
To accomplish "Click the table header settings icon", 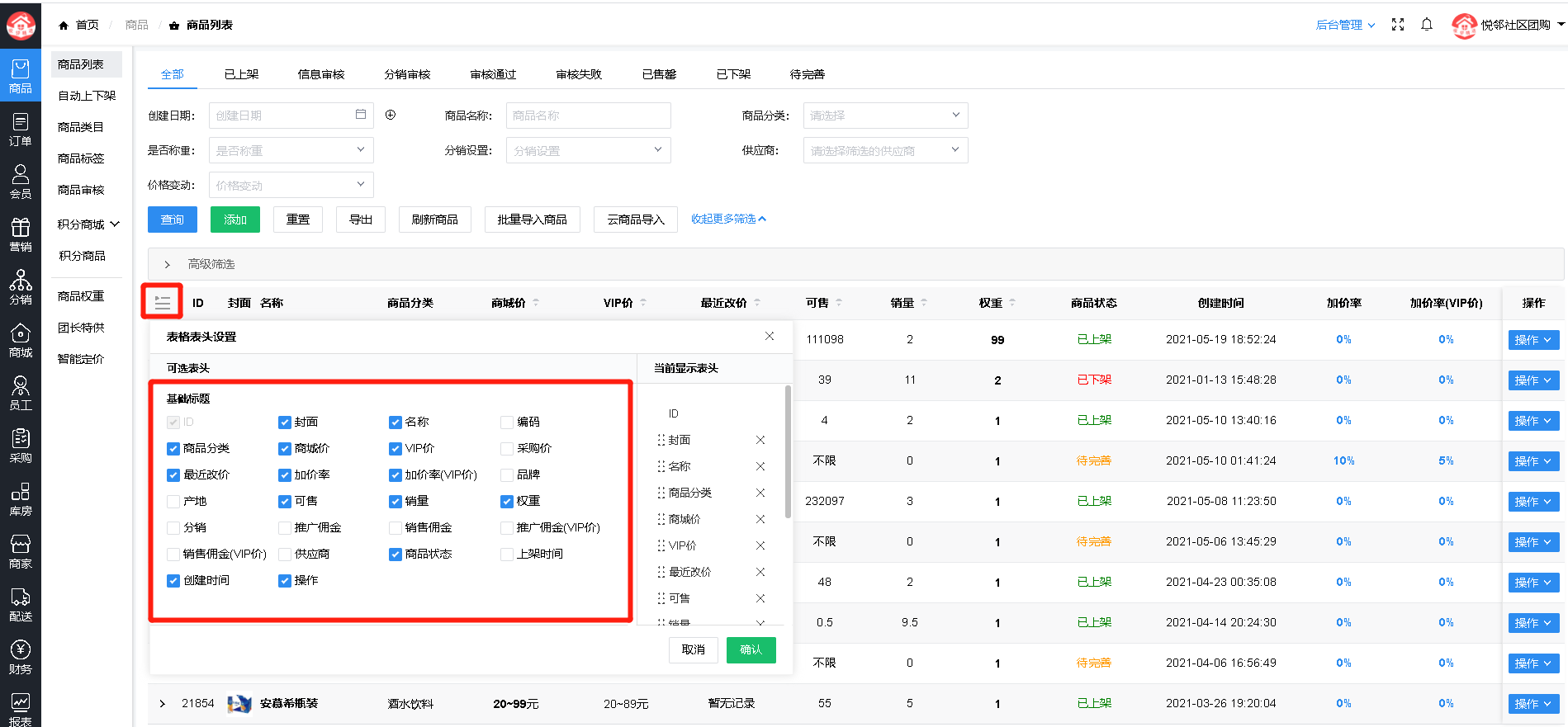I will pyautogui.click(x=163, y=303).
